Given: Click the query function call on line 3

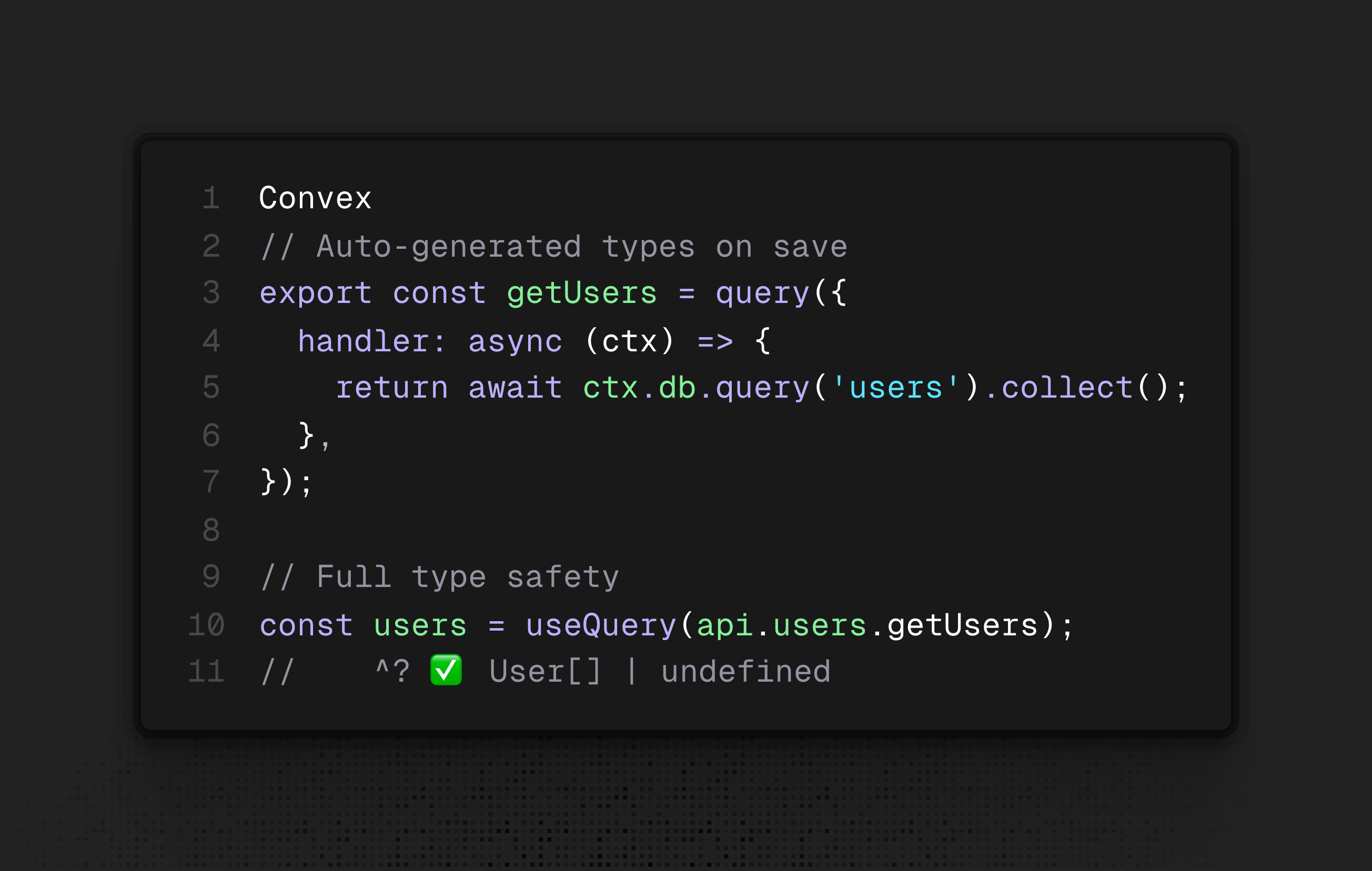Looking at the screenshot, I should pos(762,295).
